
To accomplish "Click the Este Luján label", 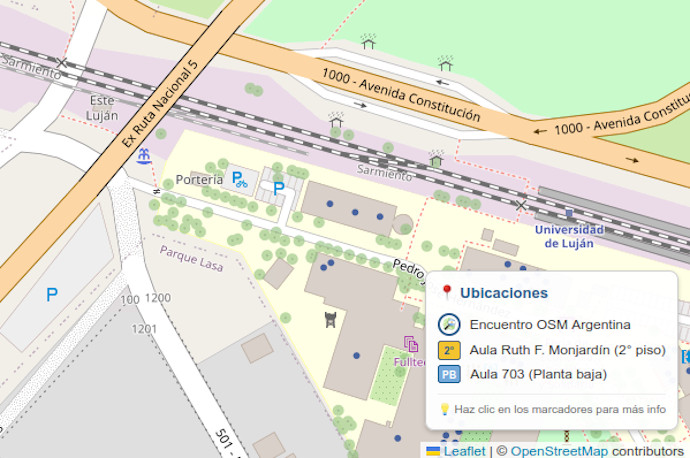I will coord(102,108).
